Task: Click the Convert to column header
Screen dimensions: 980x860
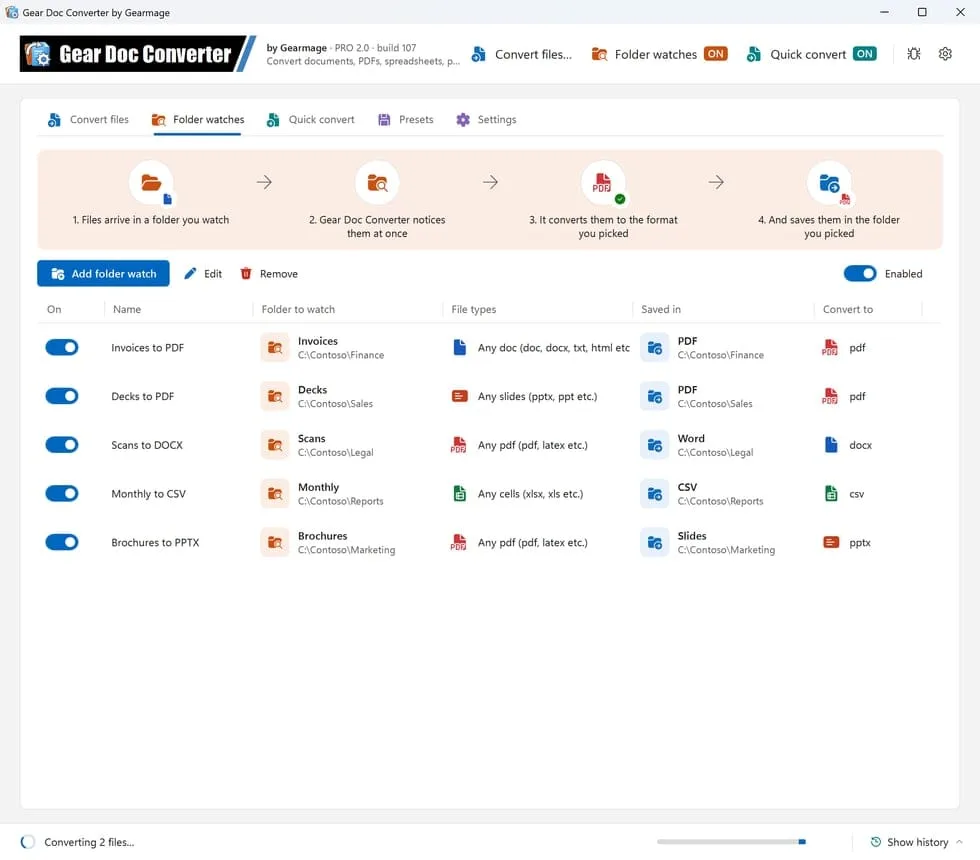Action: point(848,309)
